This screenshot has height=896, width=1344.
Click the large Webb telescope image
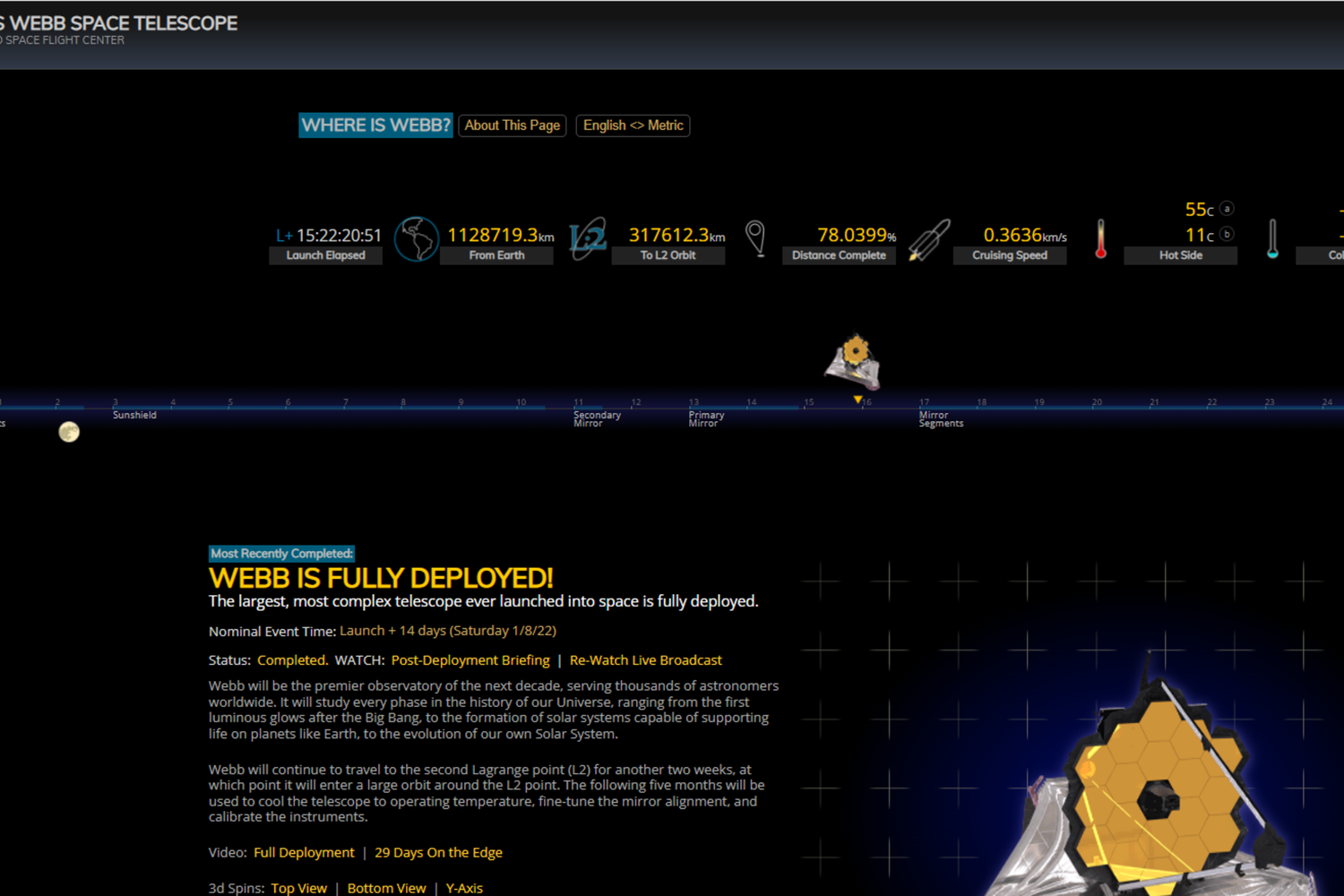pos(1156,788)
